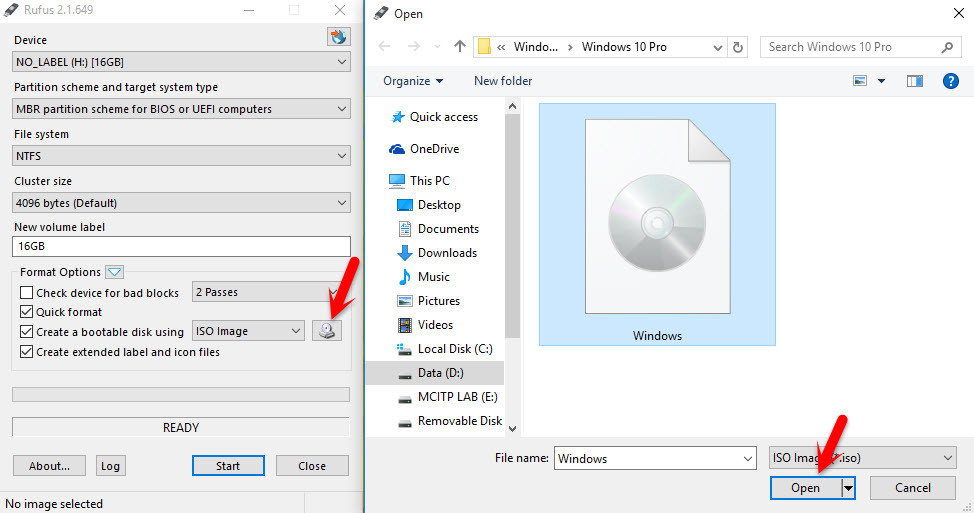Toggle Create a bootable disk using checkbox

27,332
